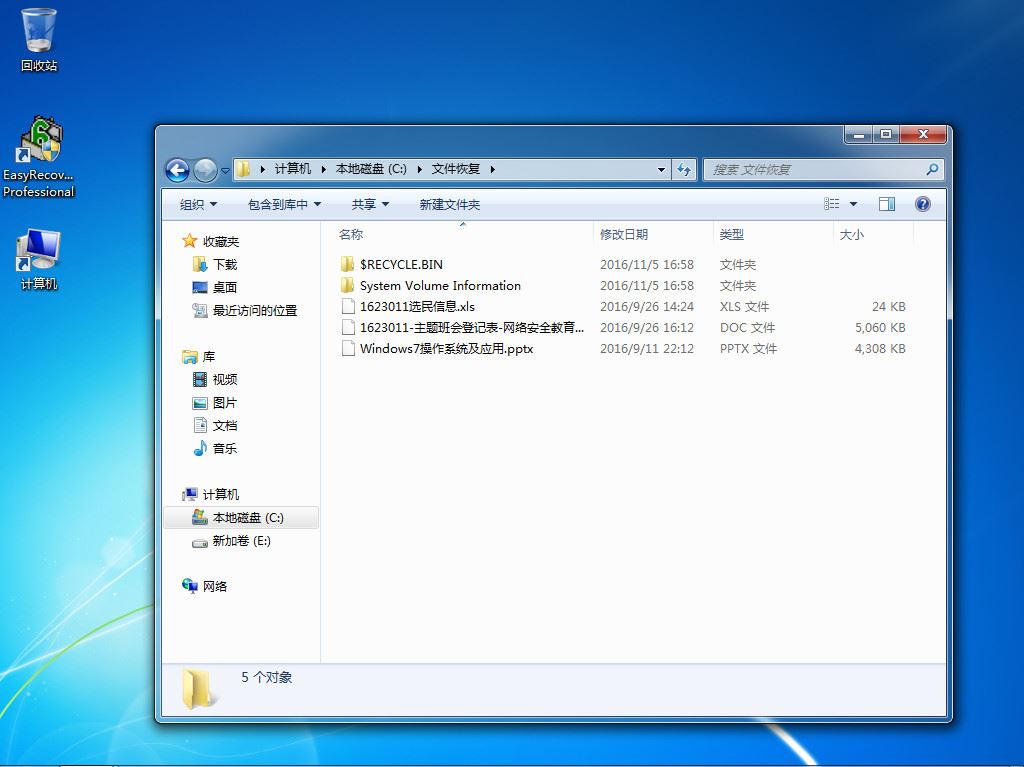
Task: Click the folder icon in address bar
Action: pyautogui.click(x=243, y=169)
